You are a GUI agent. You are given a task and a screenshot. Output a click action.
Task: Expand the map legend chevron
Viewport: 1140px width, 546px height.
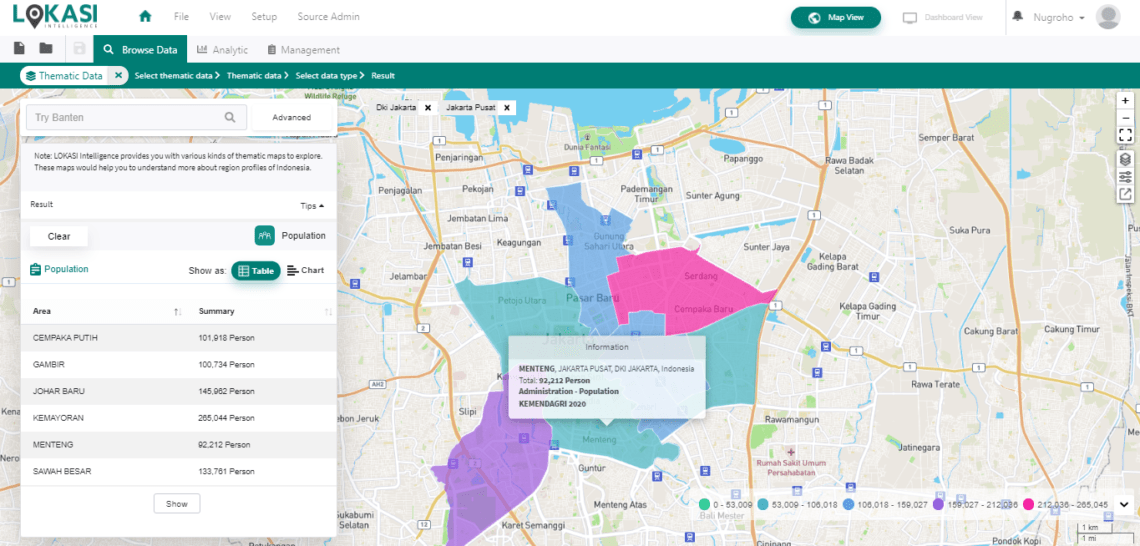1123,505
